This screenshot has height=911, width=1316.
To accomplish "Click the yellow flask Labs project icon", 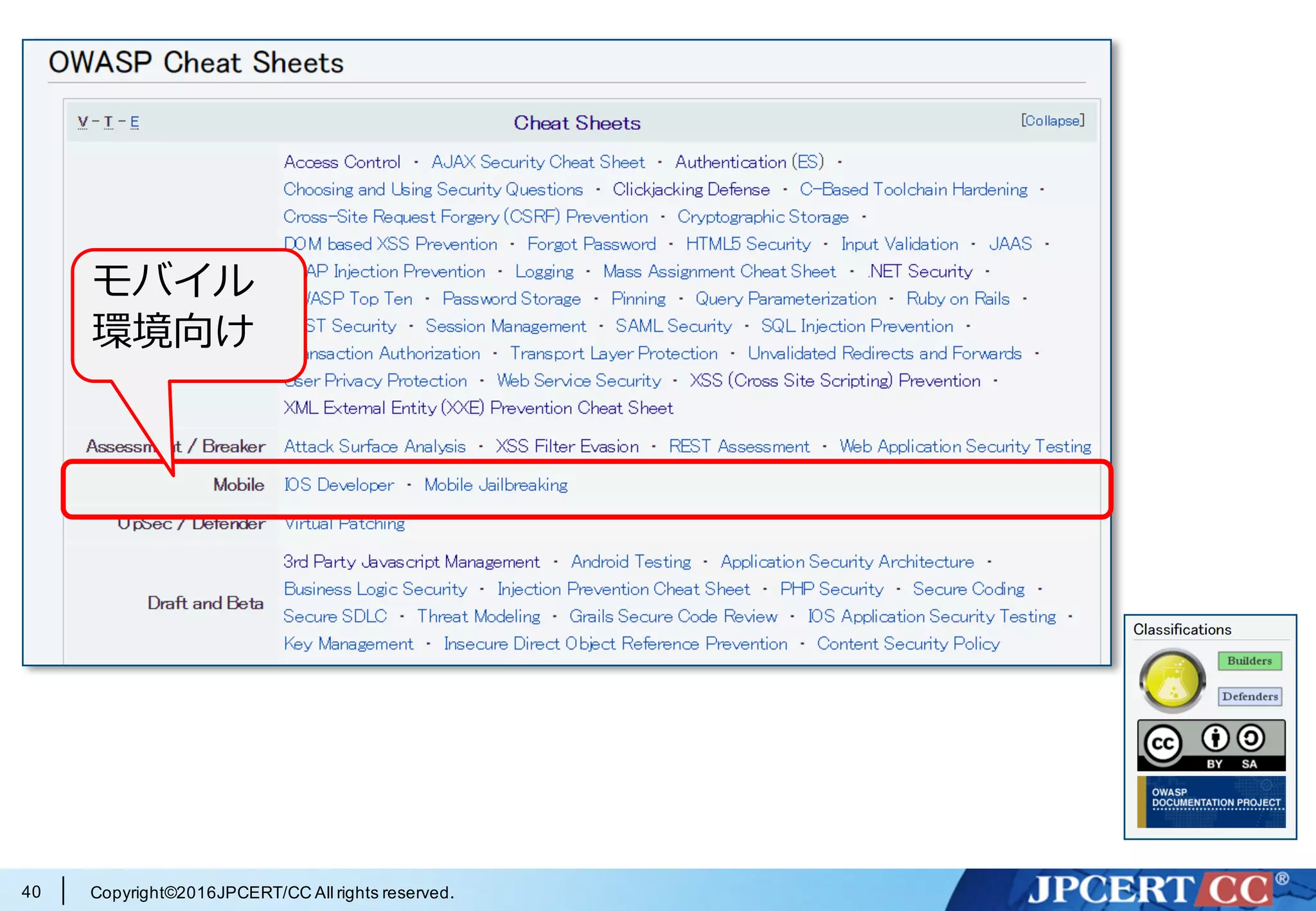I will coord(1172,680).
